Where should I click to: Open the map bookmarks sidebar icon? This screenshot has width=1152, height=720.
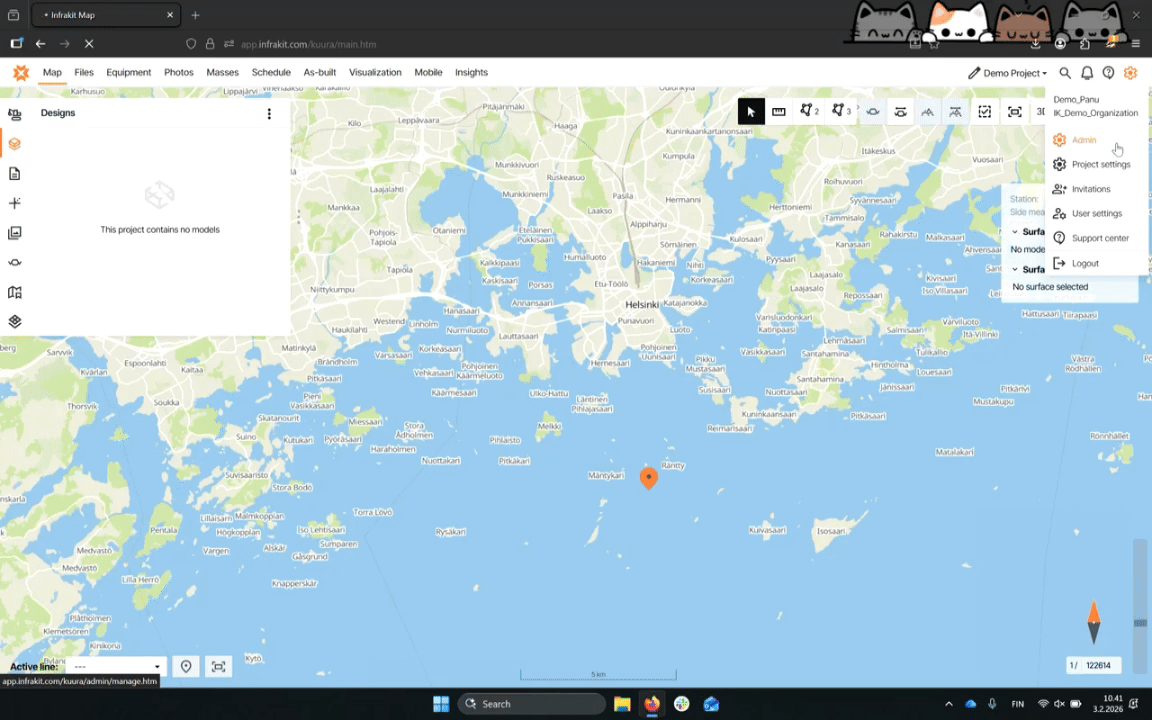click(15, 292)
